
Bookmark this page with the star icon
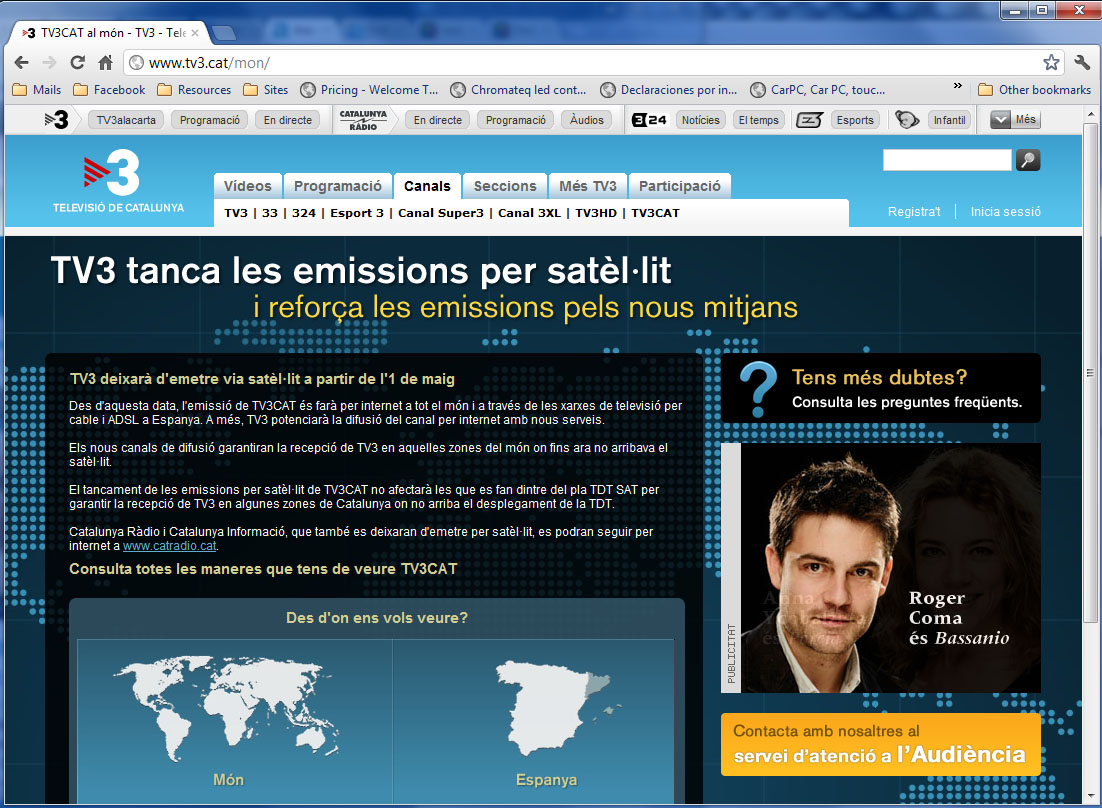click(x=1051, y=63)
